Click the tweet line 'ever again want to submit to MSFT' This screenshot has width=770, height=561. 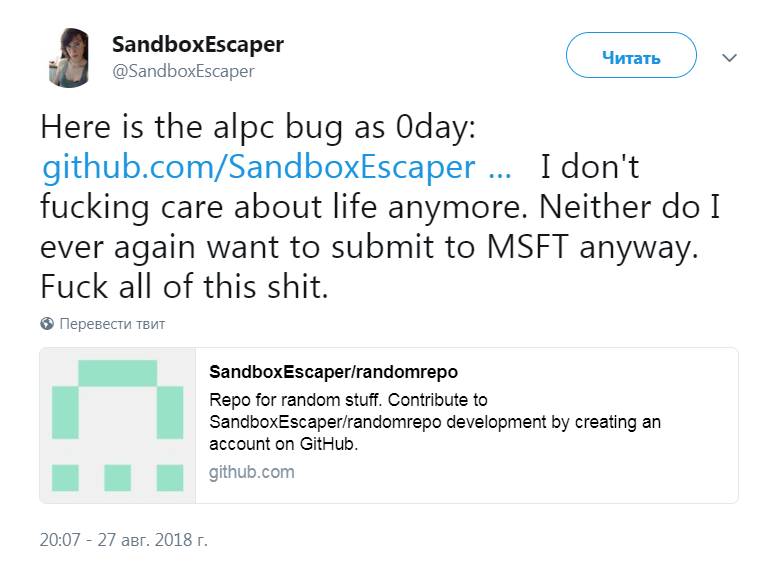(x=369, y=247)
